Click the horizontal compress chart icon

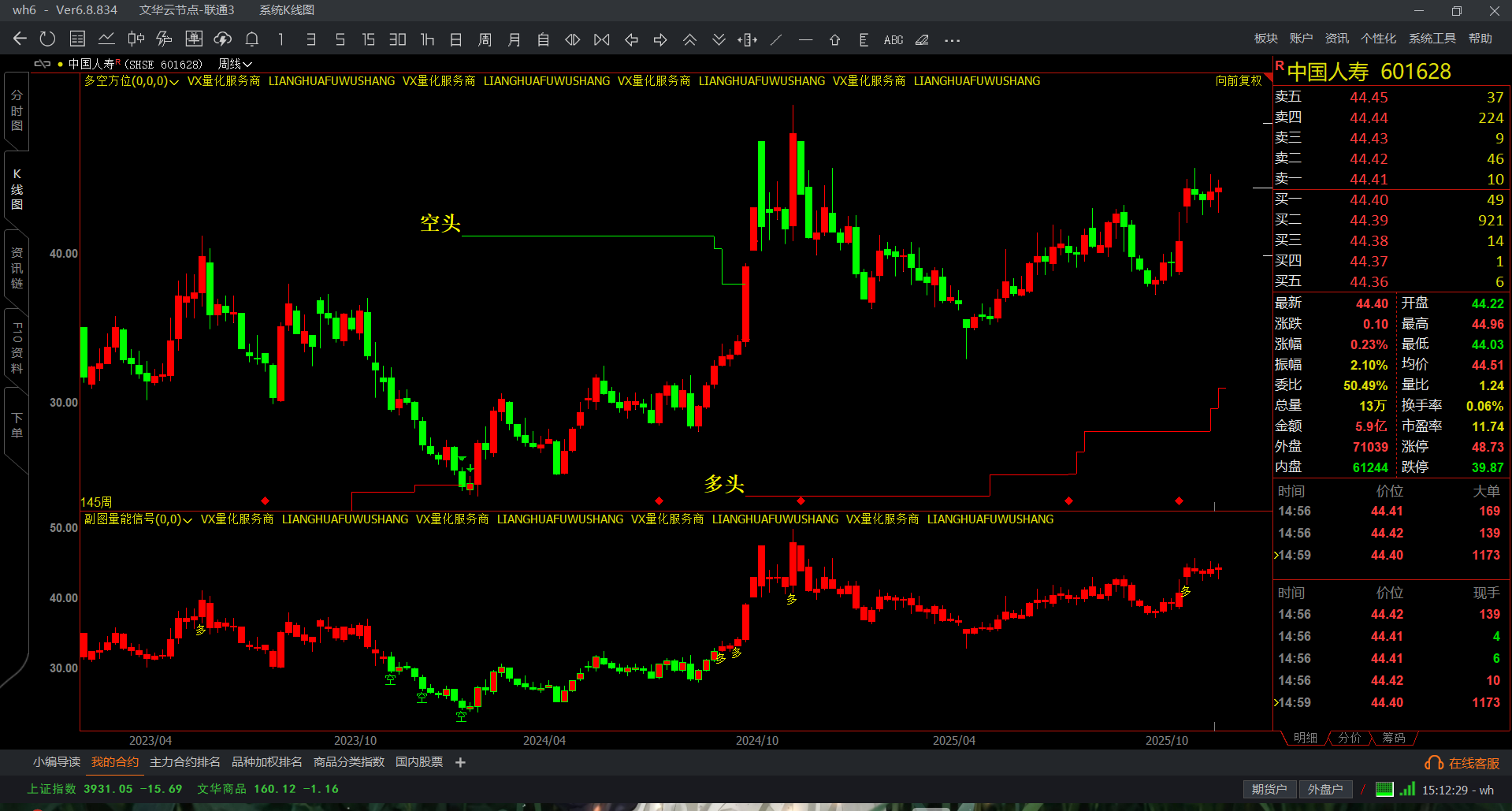pyautogui.click(x=573, y=39)
